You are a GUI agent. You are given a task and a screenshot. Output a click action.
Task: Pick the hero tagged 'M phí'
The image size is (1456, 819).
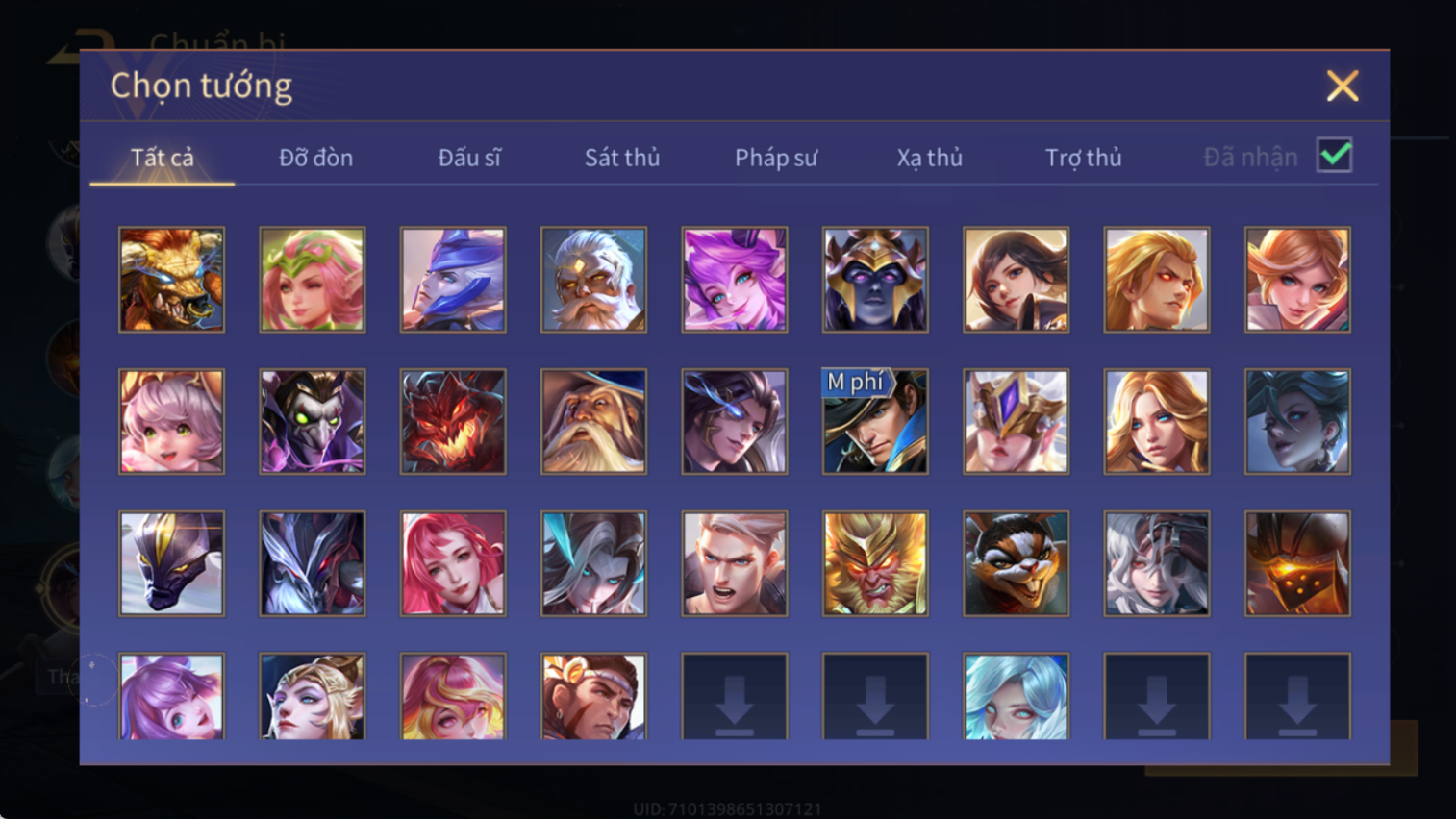point(875,421)
